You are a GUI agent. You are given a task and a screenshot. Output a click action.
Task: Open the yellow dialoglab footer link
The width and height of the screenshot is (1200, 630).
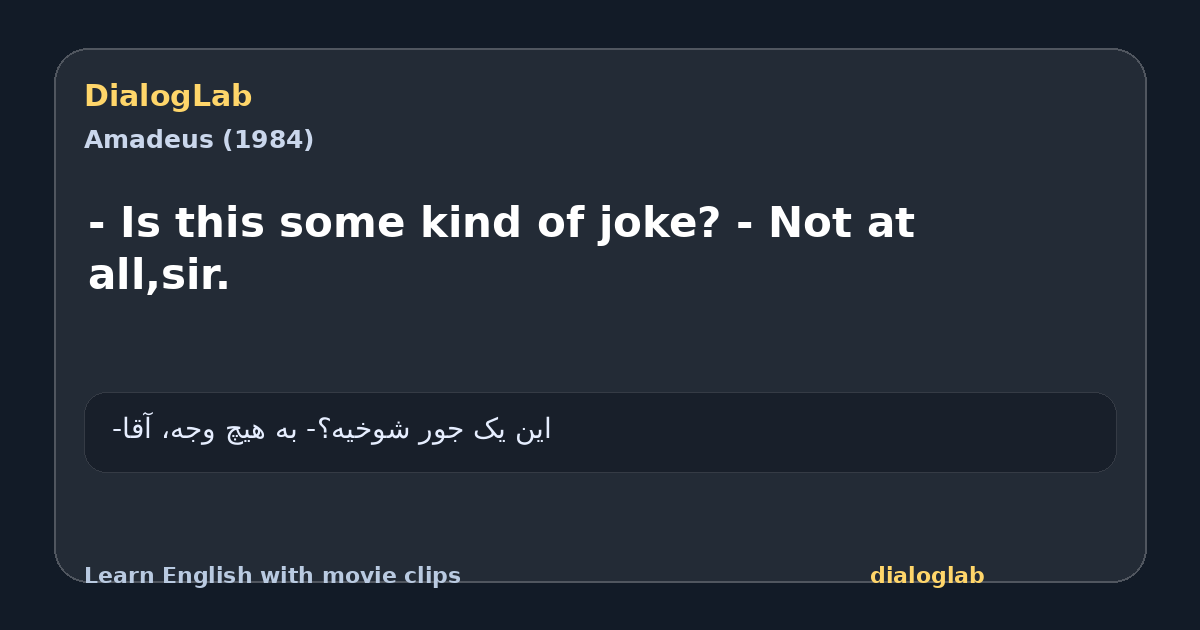(x=927, y=576)
